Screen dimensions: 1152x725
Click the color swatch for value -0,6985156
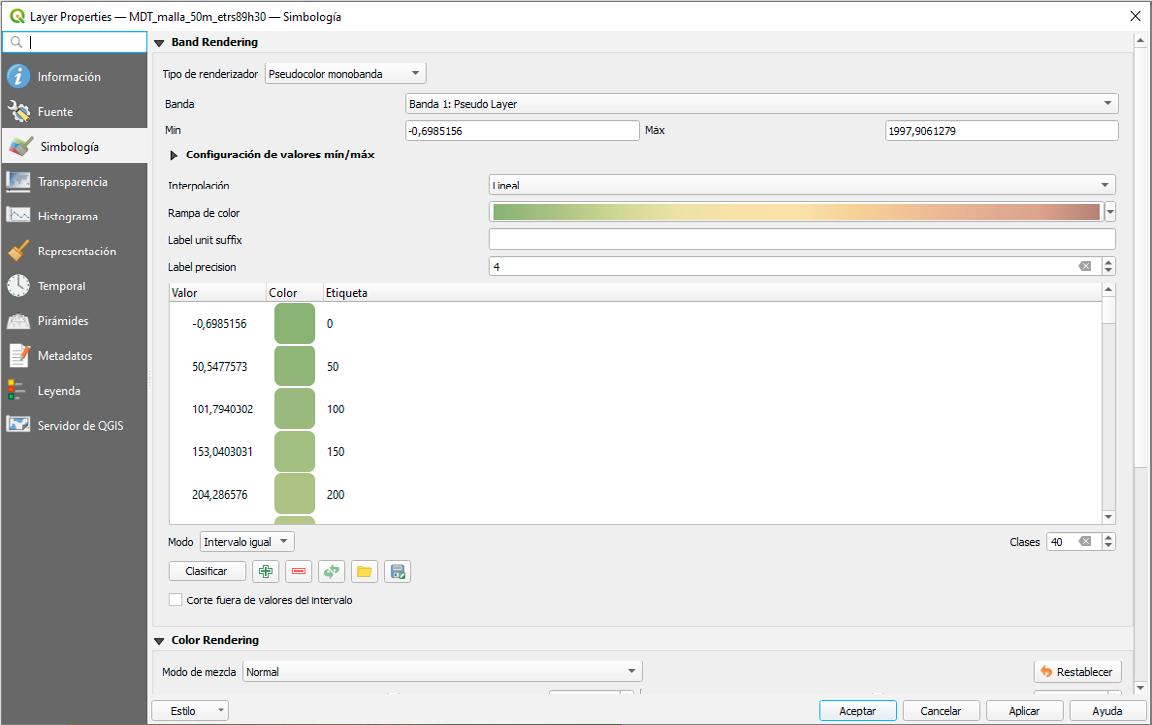coord(295,323)
